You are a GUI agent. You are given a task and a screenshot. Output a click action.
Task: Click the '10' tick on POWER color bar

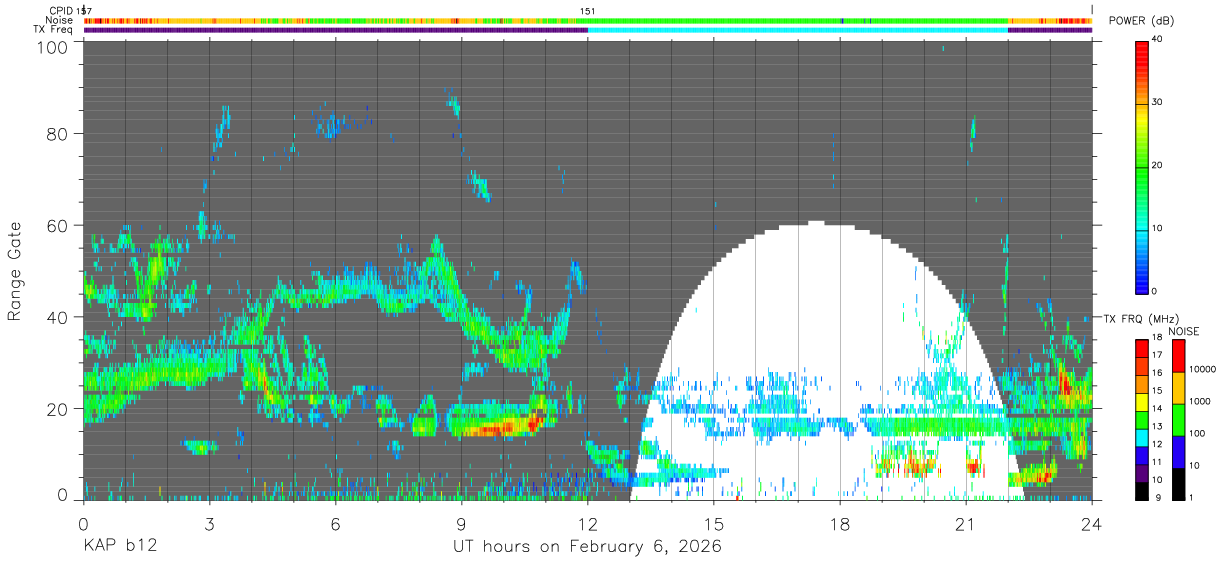pos(1157,228)
